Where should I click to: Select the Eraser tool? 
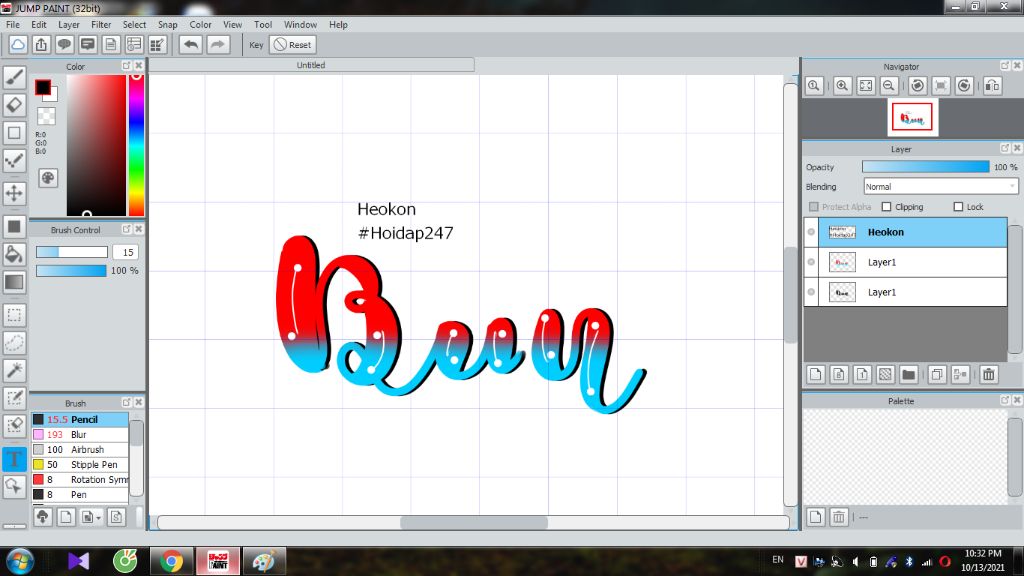[14, 105]
